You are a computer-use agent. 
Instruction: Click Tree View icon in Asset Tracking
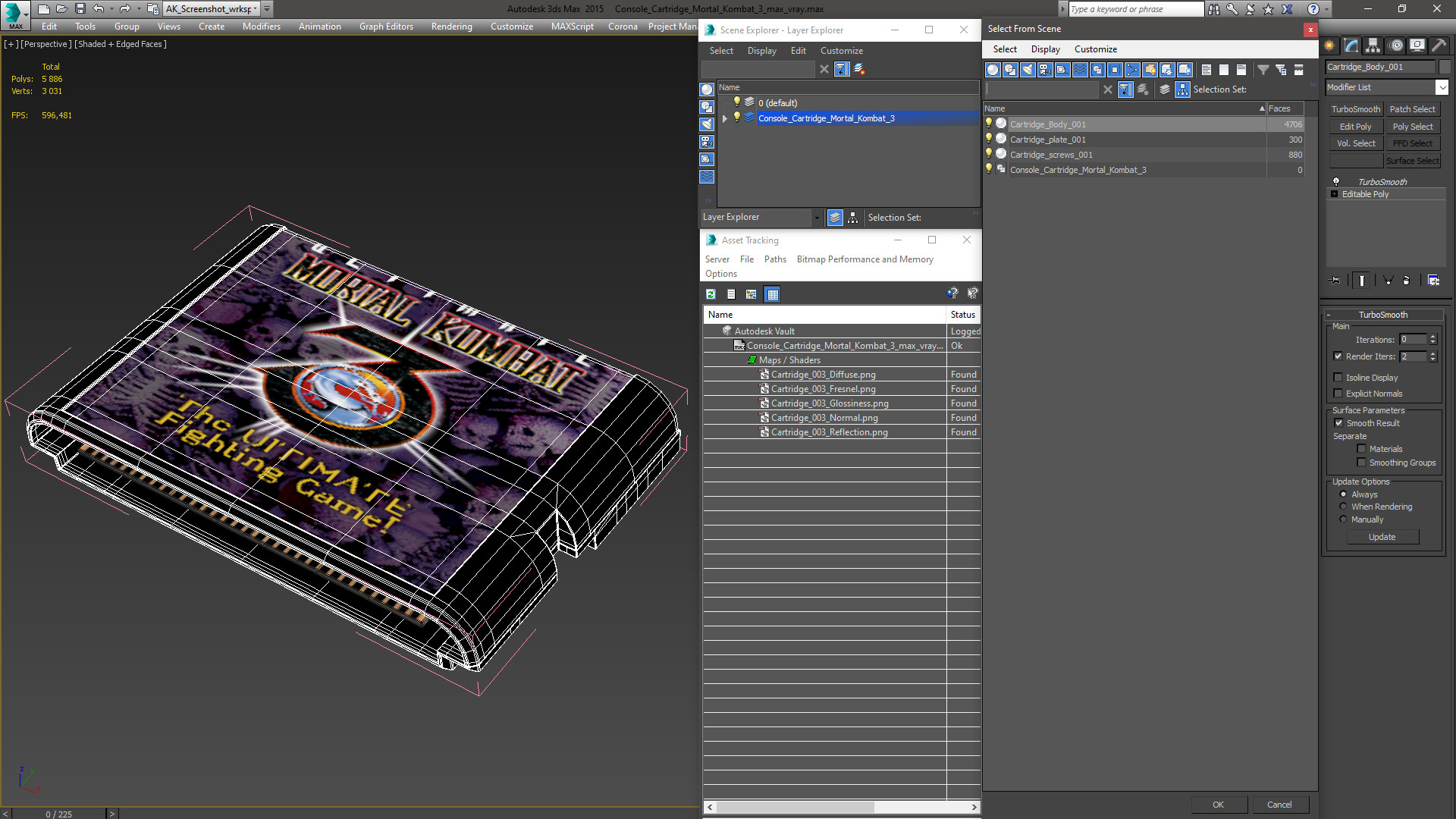(x=751, y=294)
